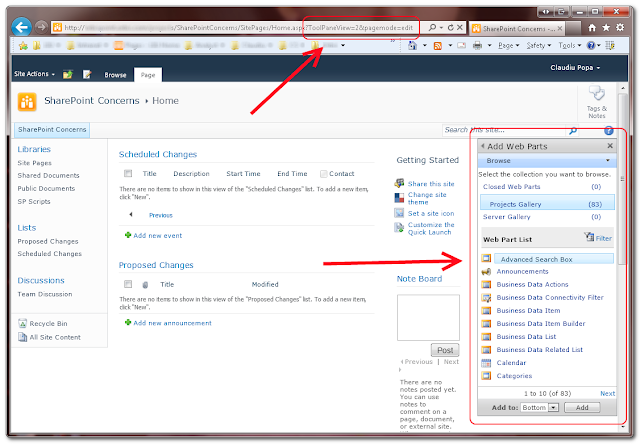Click the Add new event plus icon
Viewport: 640px width, 444px height.
pyautogui.click(x=128, y=235)
